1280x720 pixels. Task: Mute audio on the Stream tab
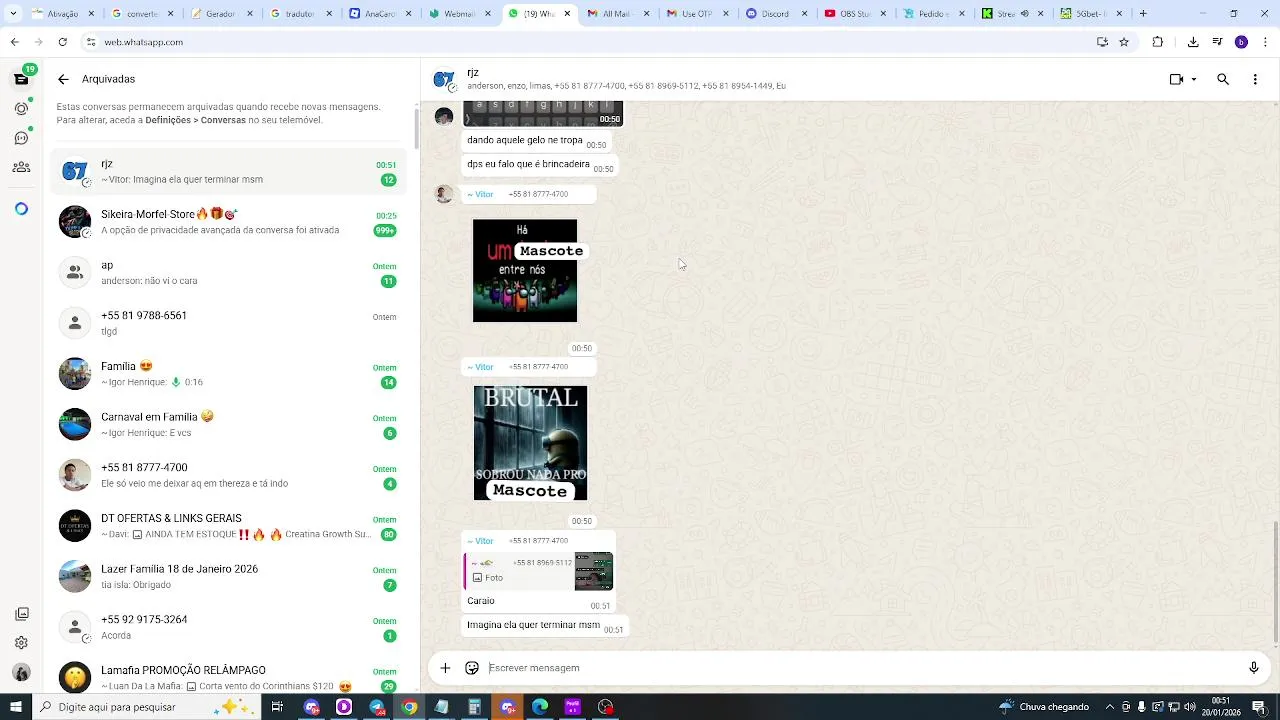(1024, 14)
